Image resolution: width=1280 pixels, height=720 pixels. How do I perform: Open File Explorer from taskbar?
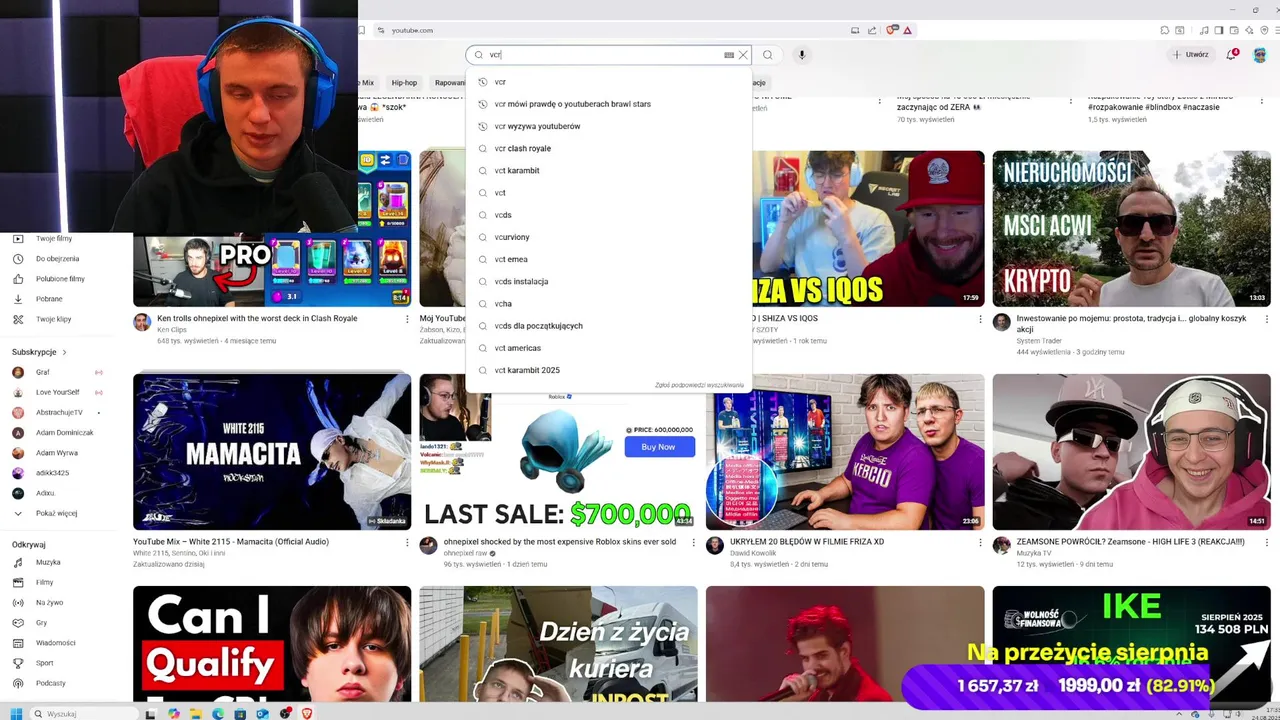point(195,714)
